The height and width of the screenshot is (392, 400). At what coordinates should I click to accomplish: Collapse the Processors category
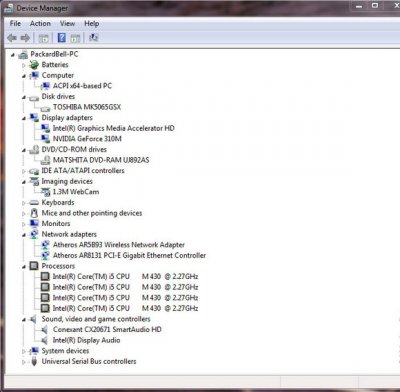point(24,267)
